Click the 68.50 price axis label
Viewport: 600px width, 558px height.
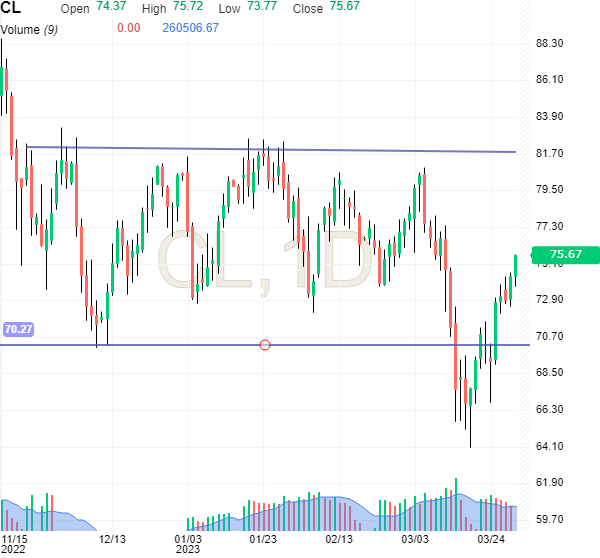pos(549,372)
